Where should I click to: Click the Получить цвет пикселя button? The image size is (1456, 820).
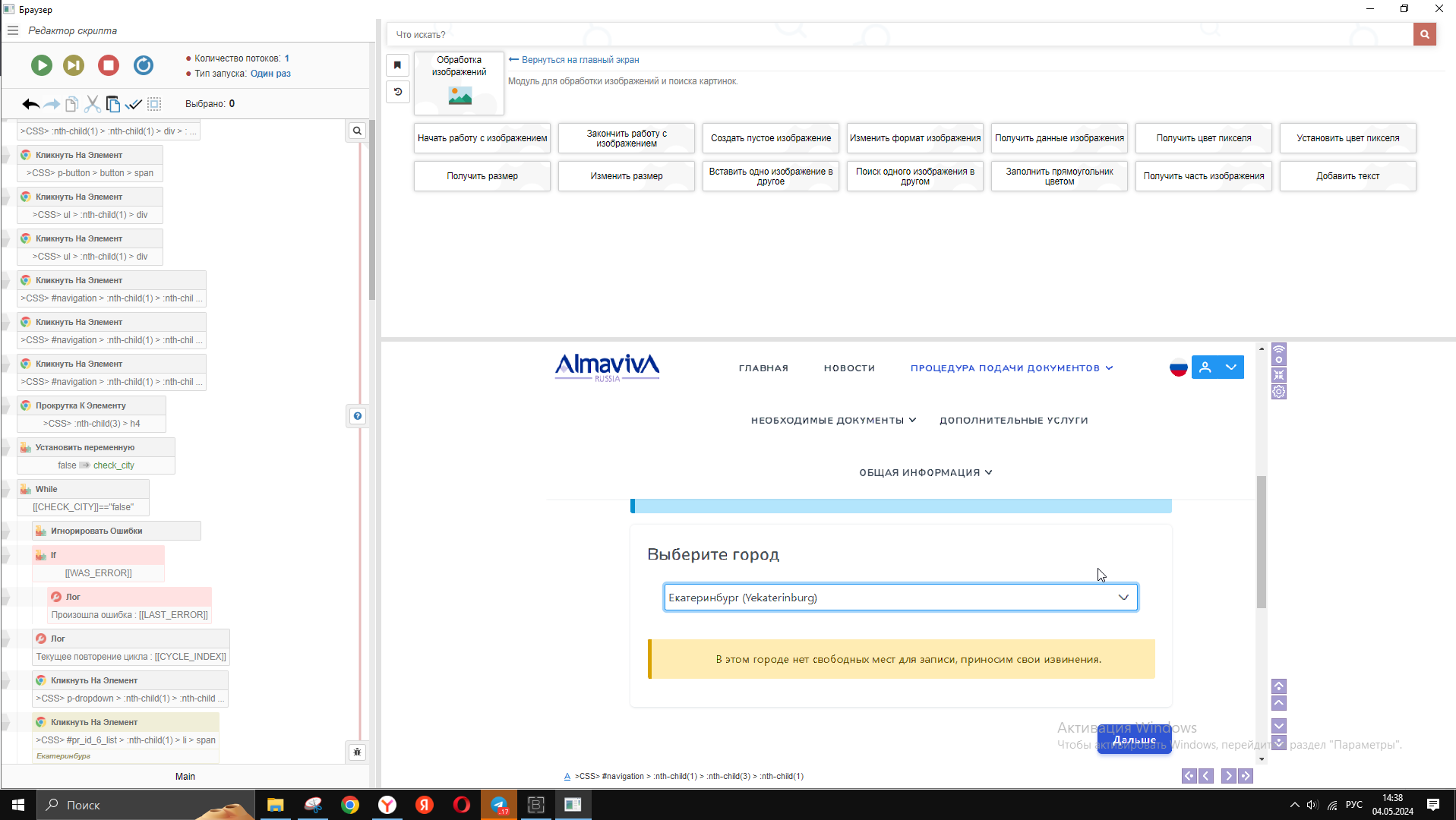pos(1203,138)
